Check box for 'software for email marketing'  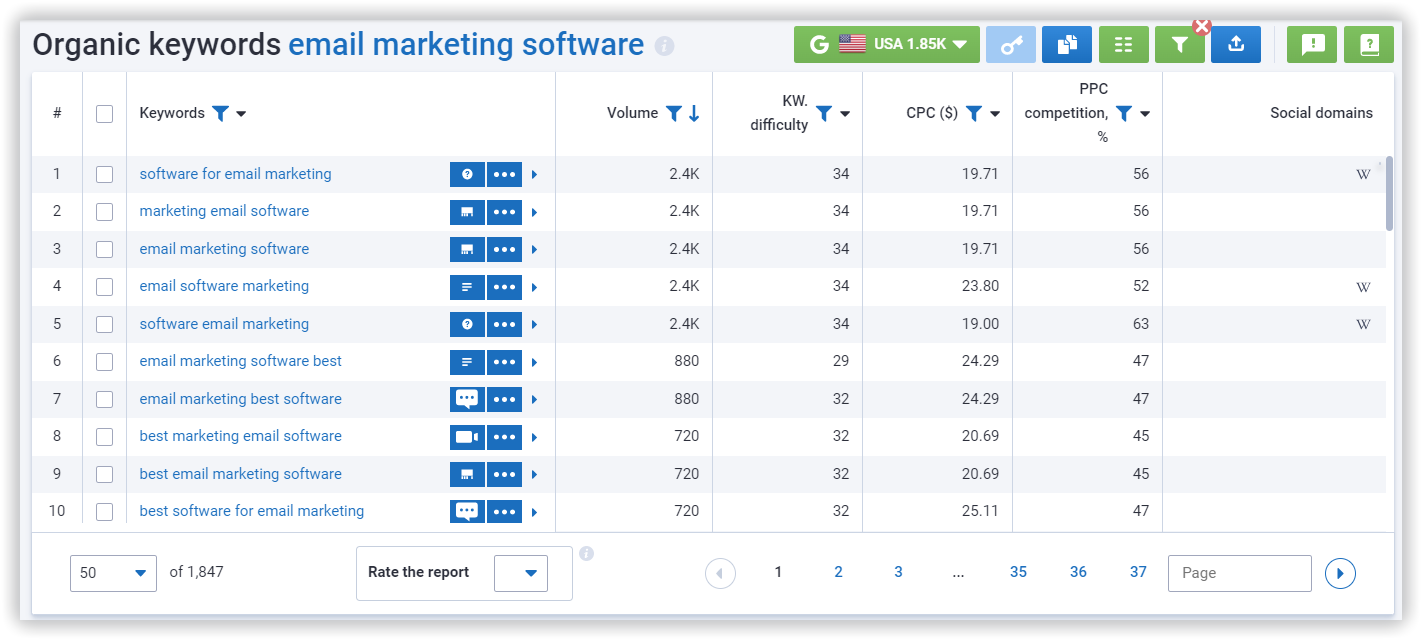click(104, 174)
